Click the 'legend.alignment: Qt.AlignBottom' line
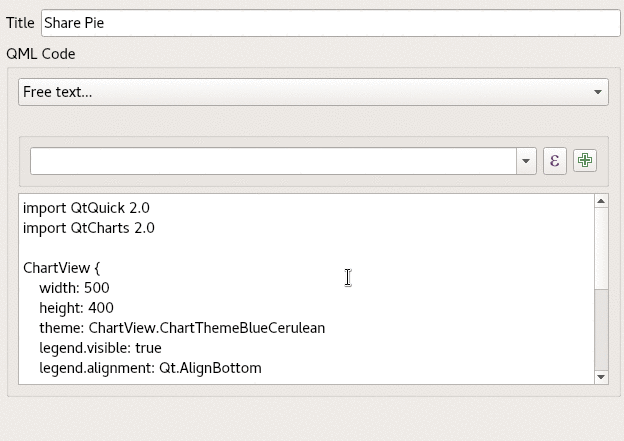Viewport: 624px width, 441px height. 150,368
